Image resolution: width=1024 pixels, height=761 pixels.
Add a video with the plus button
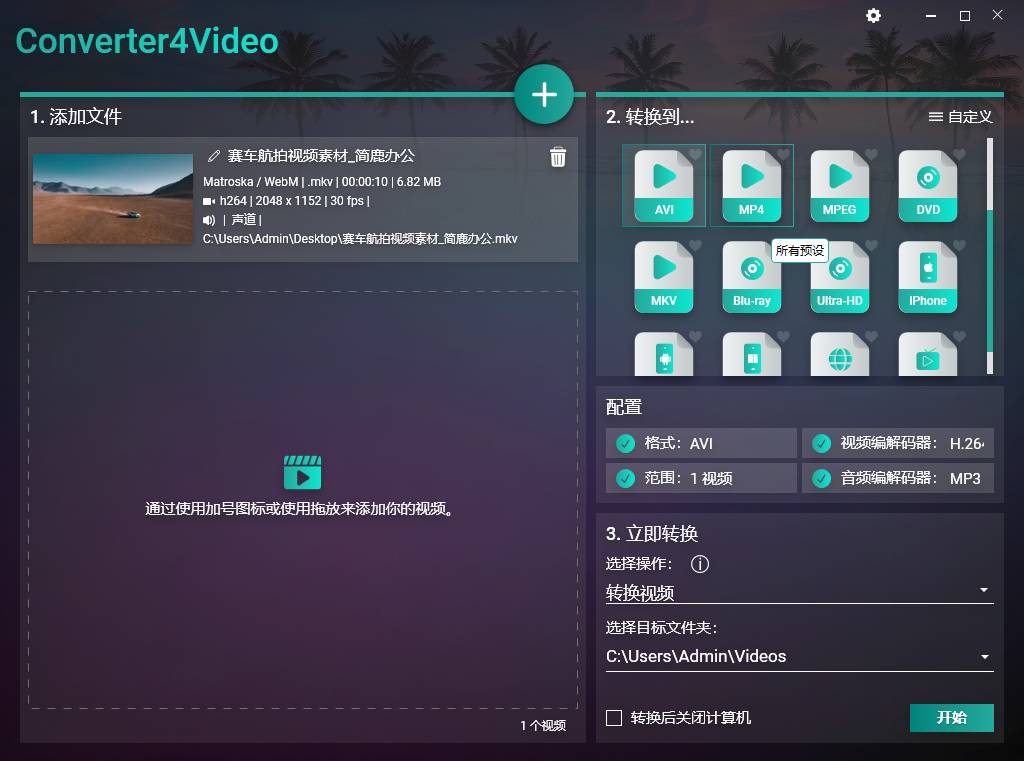click(x=544, y=94)
